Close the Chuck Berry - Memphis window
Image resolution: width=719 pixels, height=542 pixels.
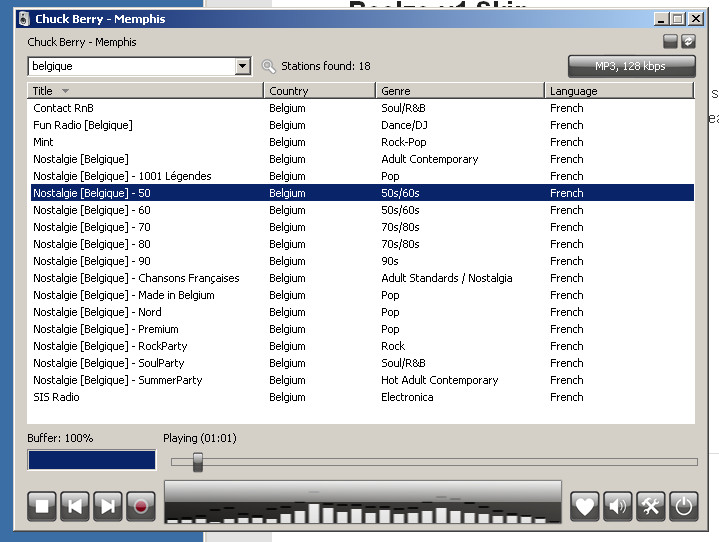(696, 19)
